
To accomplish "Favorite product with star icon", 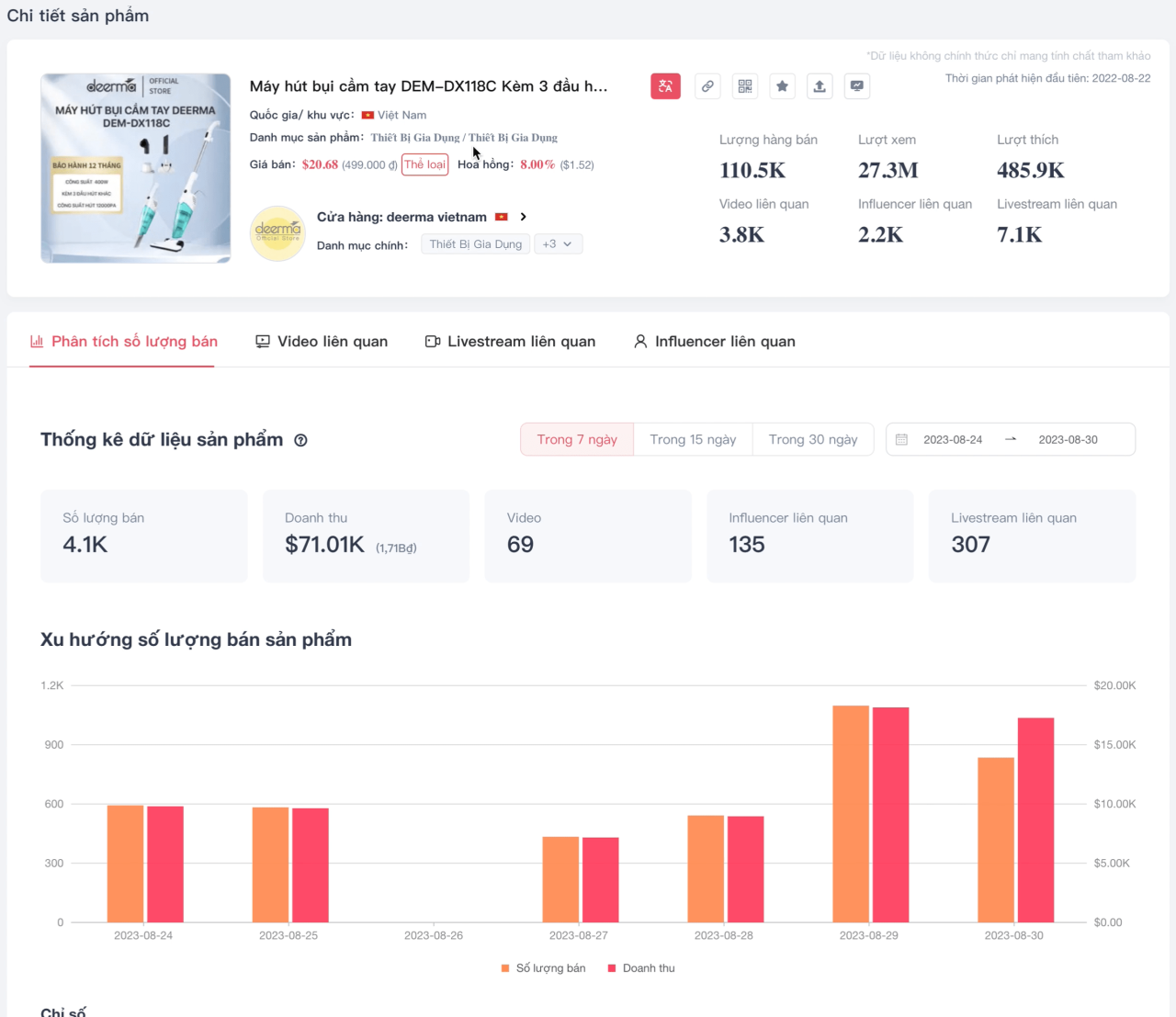I will click(x=782, y=86).
